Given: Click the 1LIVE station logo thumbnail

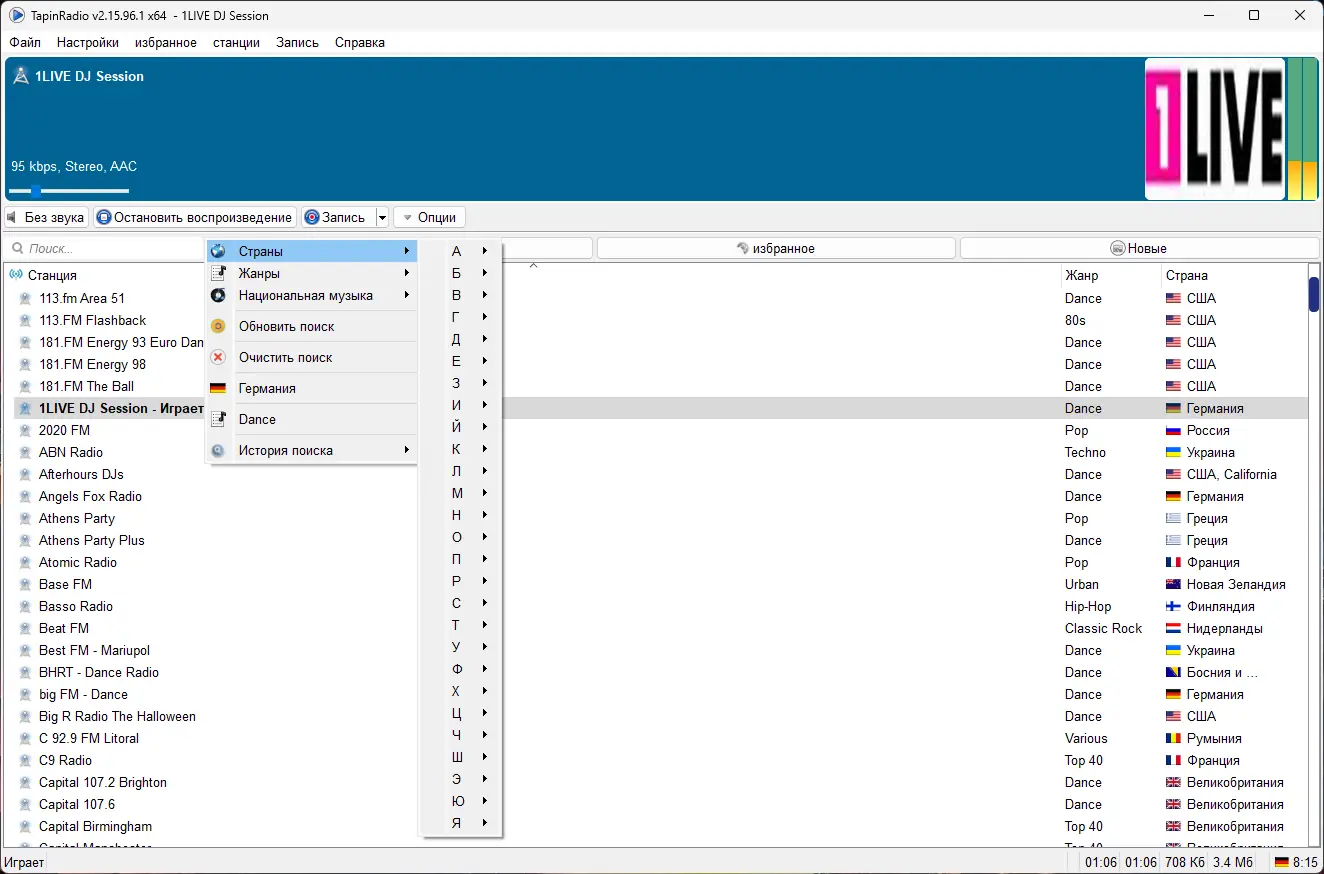Looking at the screenshot, I should 1215,129.
